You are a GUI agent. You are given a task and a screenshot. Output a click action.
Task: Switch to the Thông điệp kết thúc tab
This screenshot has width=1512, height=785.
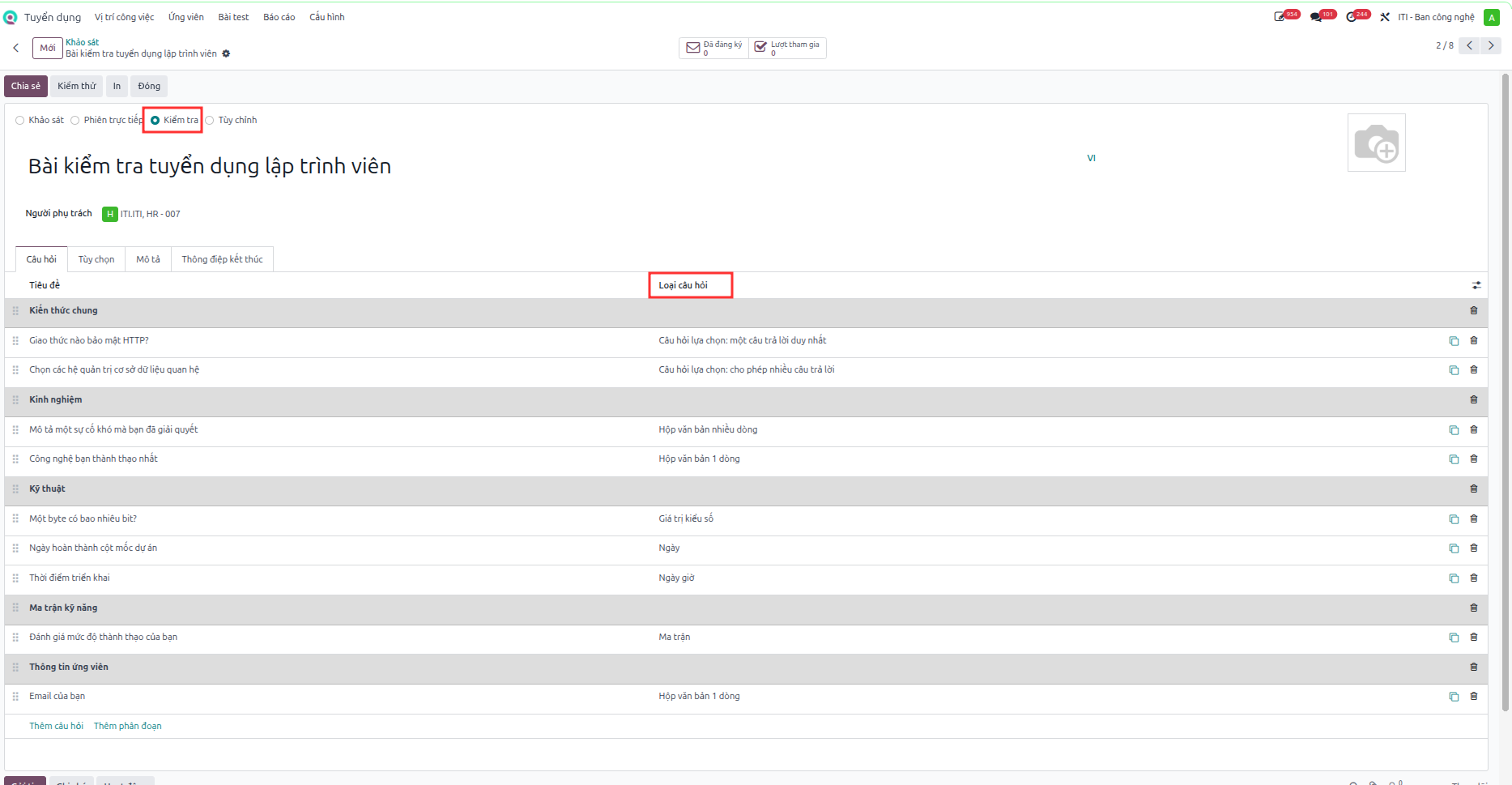coord(222,259)
